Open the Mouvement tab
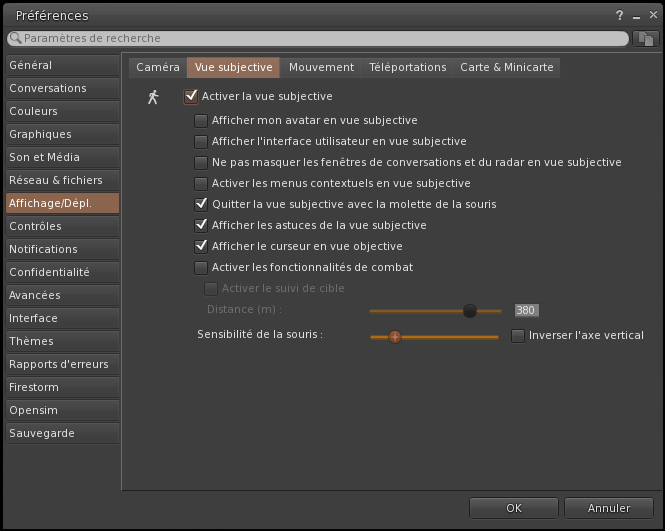The height and width of the screenshot is (531, 665). tap(321, 67)
